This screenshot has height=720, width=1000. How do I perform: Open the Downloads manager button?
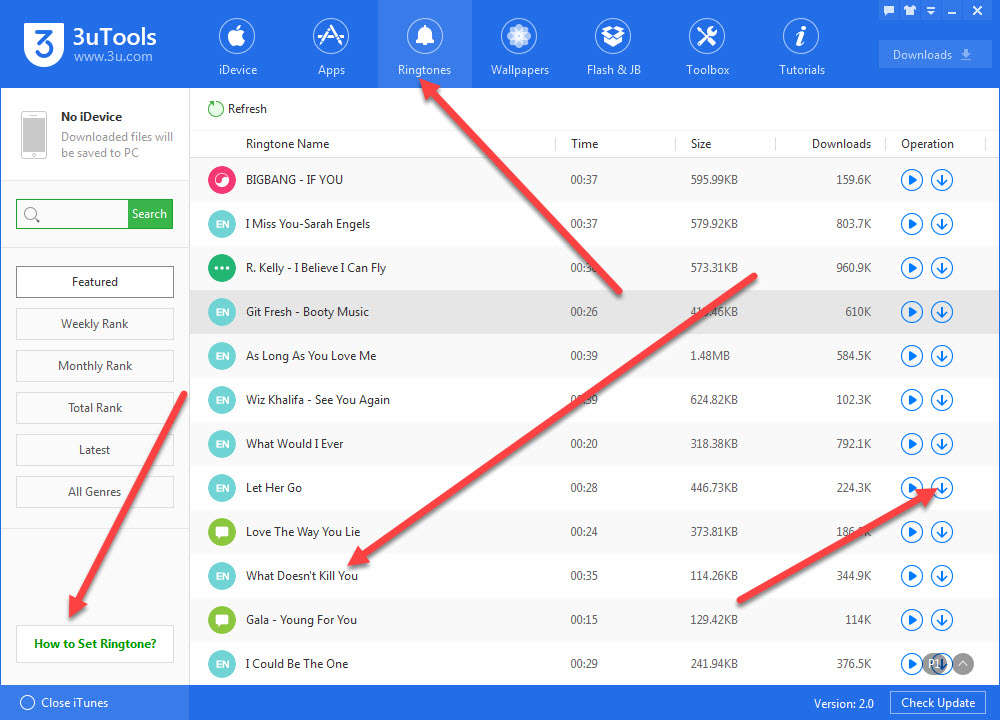coord(935,55)
